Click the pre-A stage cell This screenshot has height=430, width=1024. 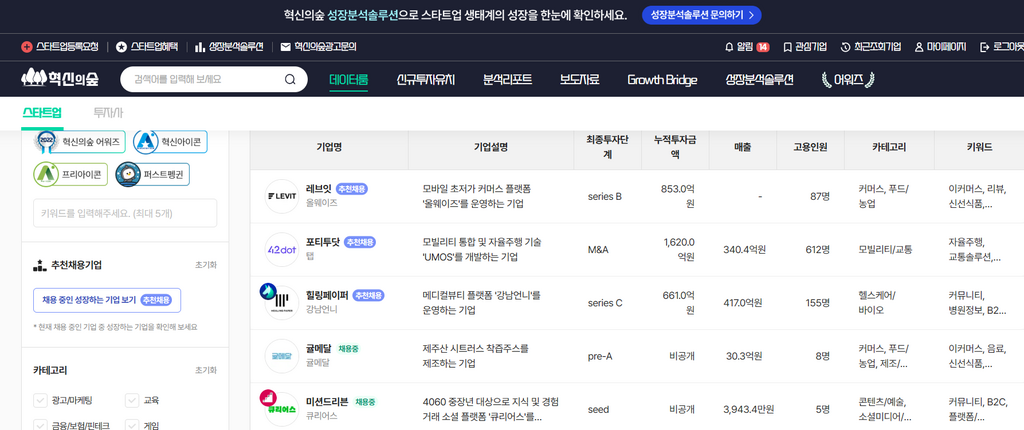600,356
